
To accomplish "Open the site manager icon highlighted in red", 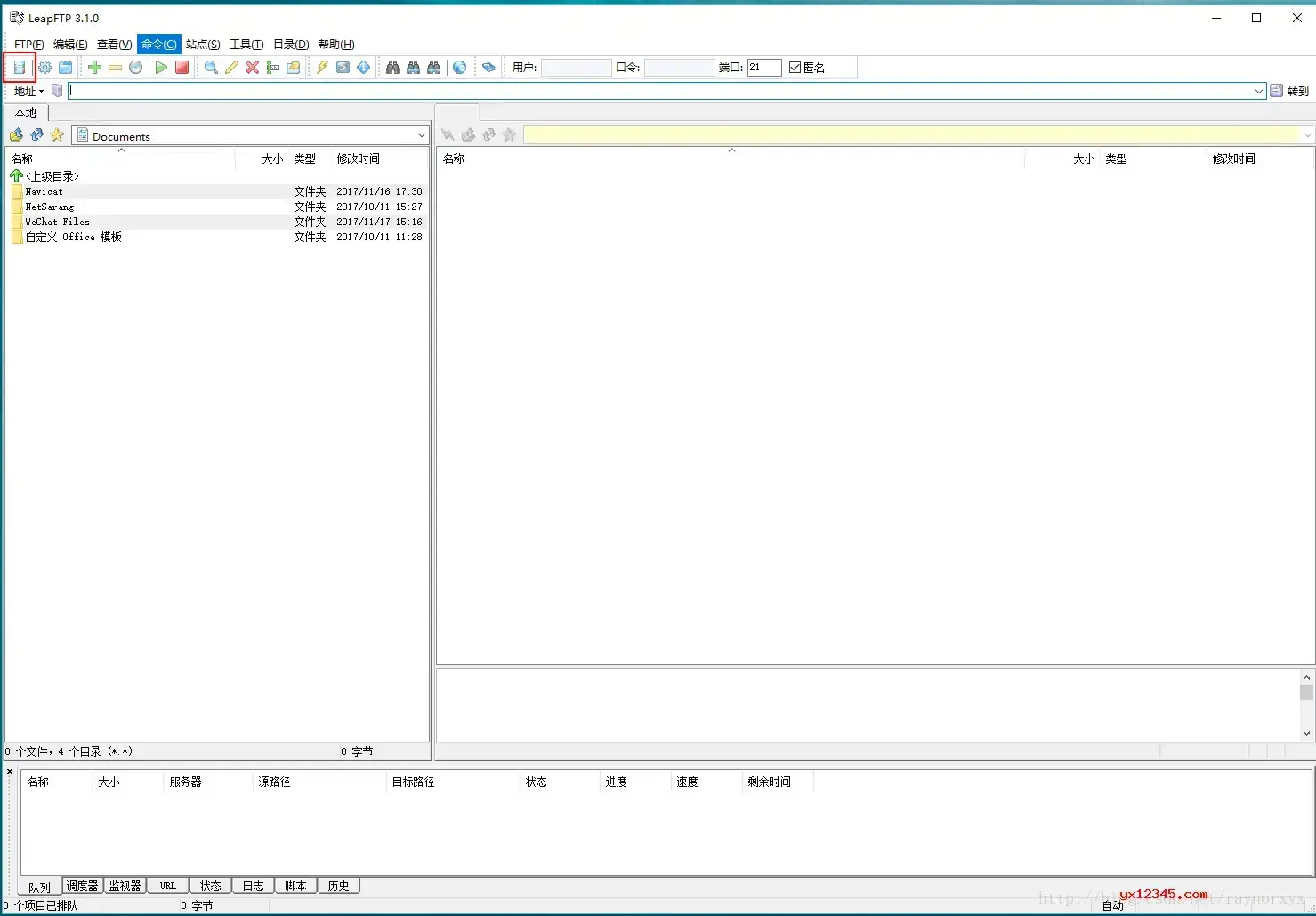I will (20, 68).
